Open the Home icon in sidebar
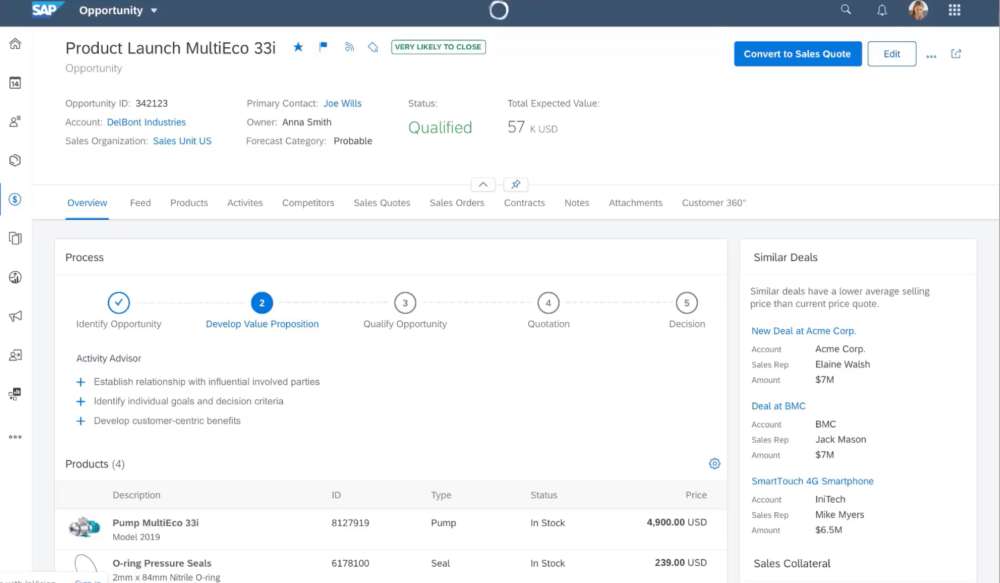This screenshot has height=583, width=1000. coord(15,44)
